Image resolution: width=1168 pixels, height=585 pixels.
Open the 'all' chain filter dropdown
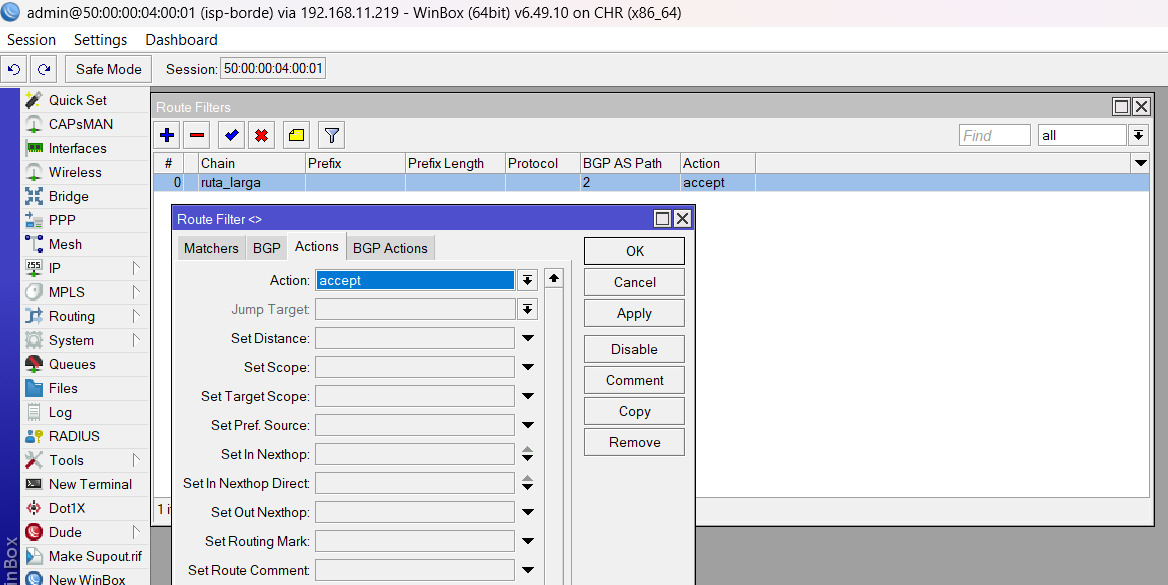[1137, 135]
